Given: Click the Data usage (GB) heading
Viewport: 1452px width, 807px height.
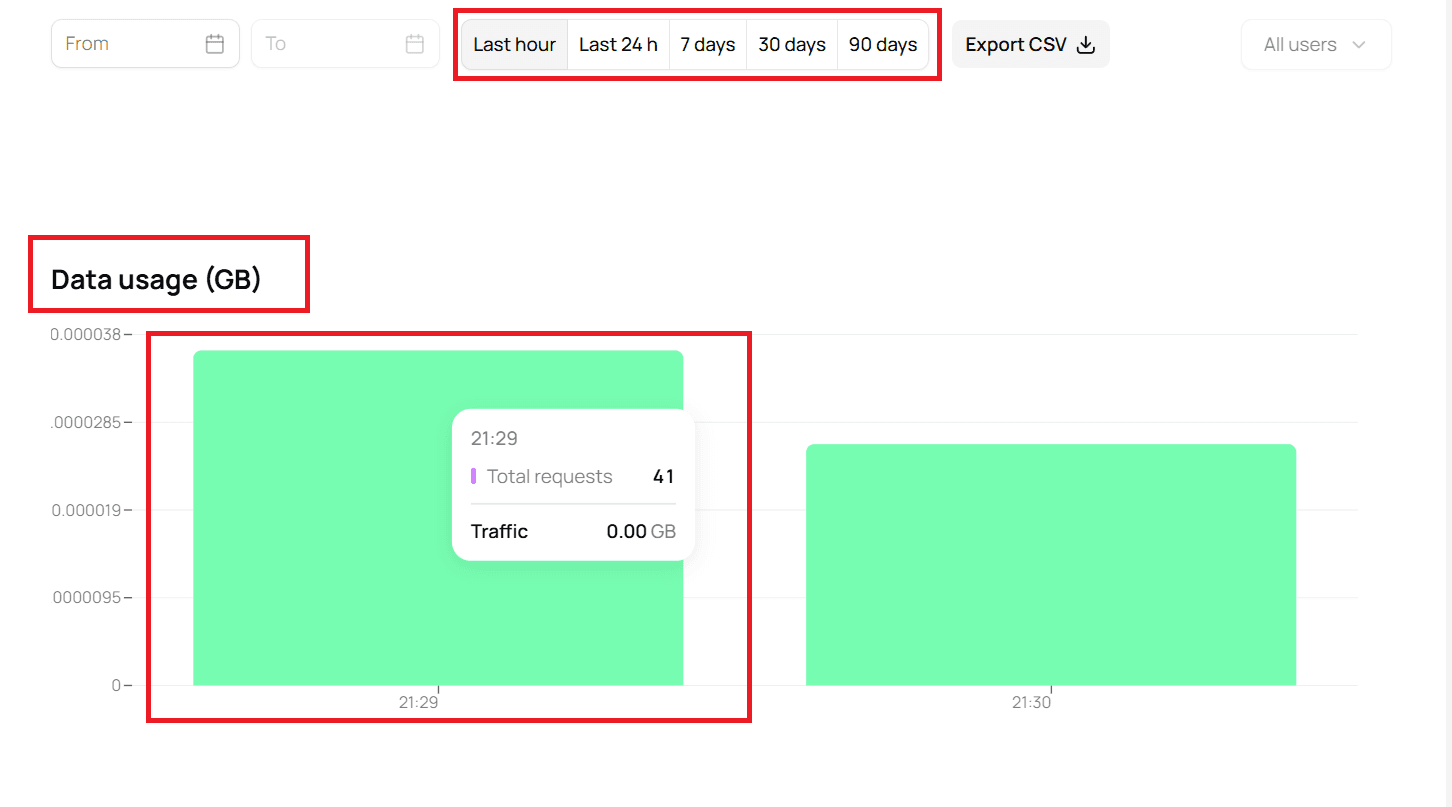Looking at the screenshot, I should tap(156, 279).
